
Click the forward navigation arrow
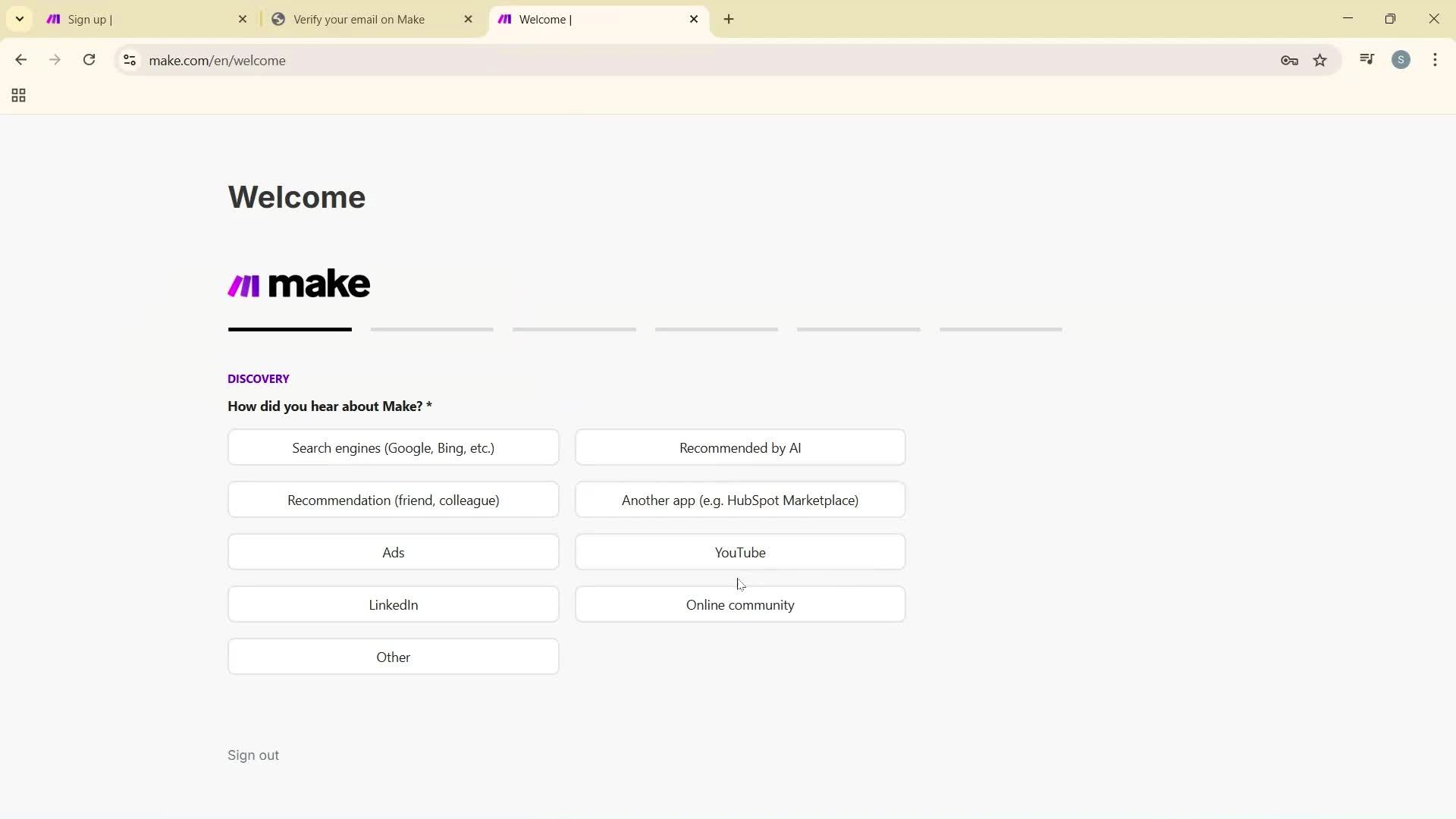tap(55, 60)
